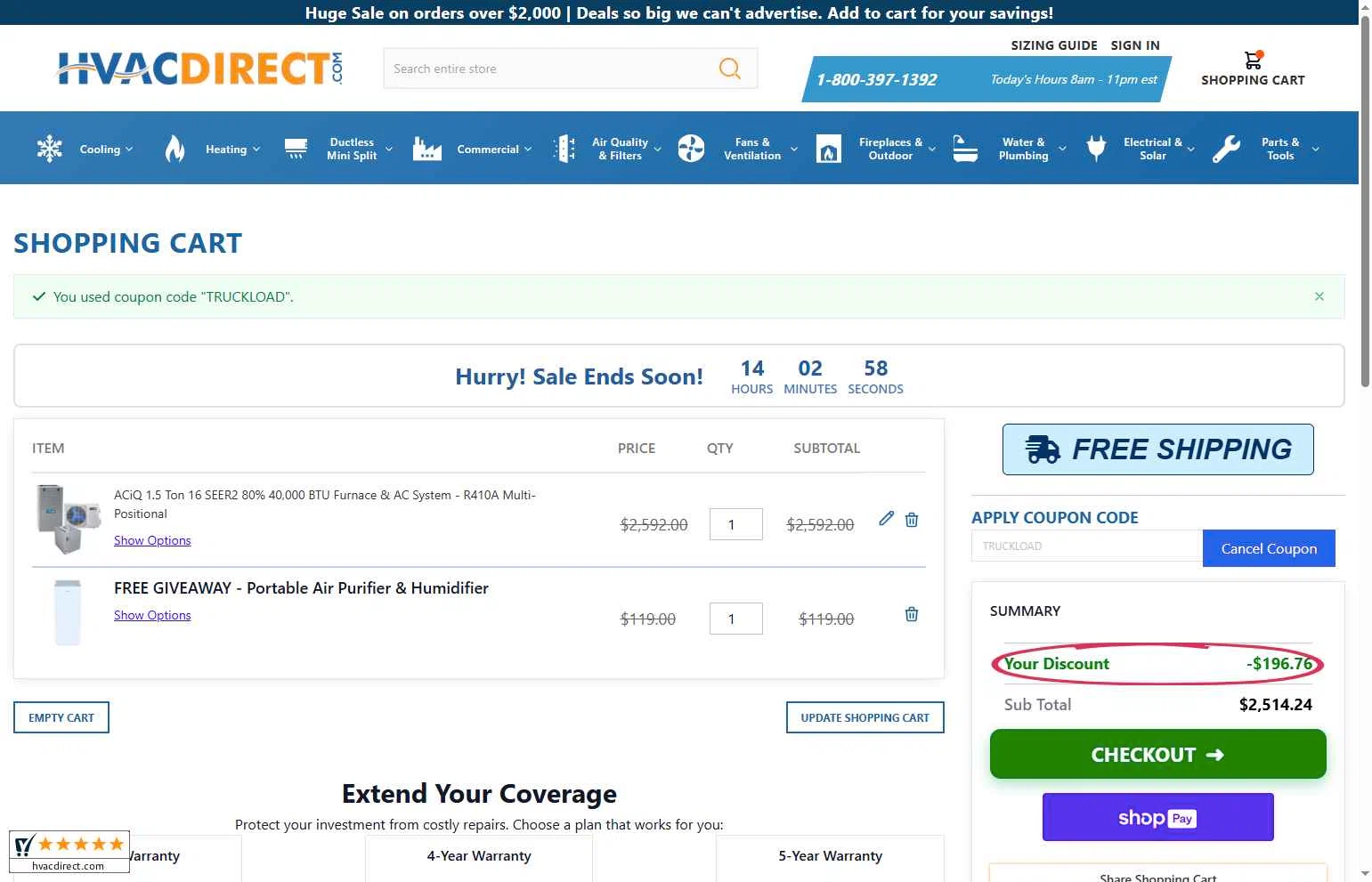Image resolution: width=1372 pixels, height=882 pixels.
Task: Expand the Commercial menu chevron
Action: (528, 150)
